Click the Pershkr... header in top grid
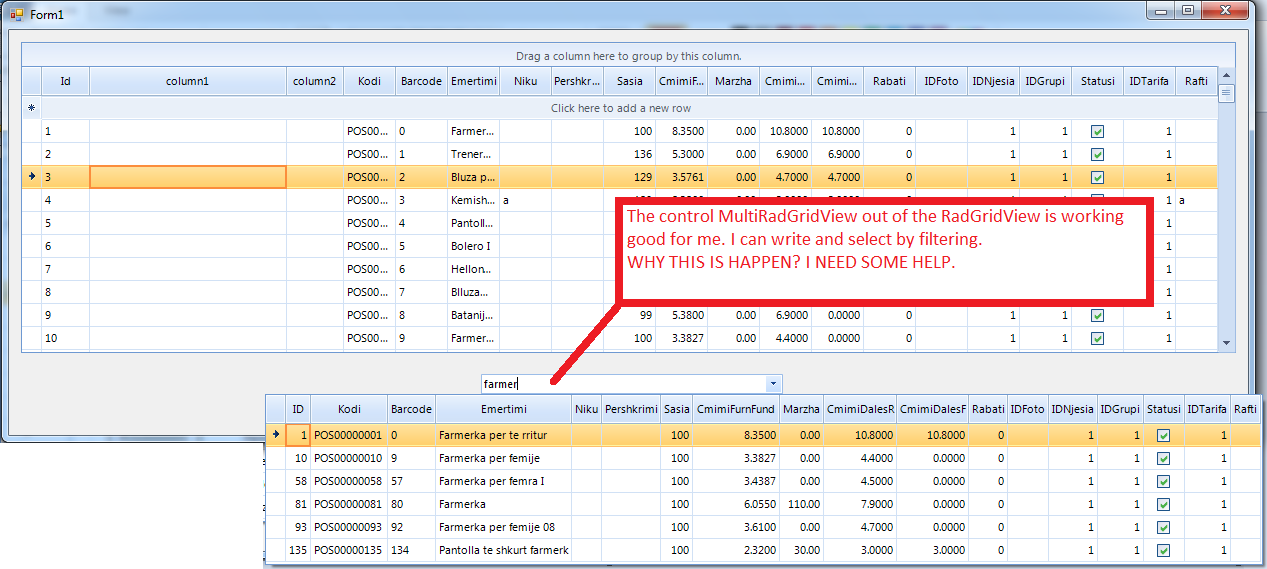 (x=577, y=82)
